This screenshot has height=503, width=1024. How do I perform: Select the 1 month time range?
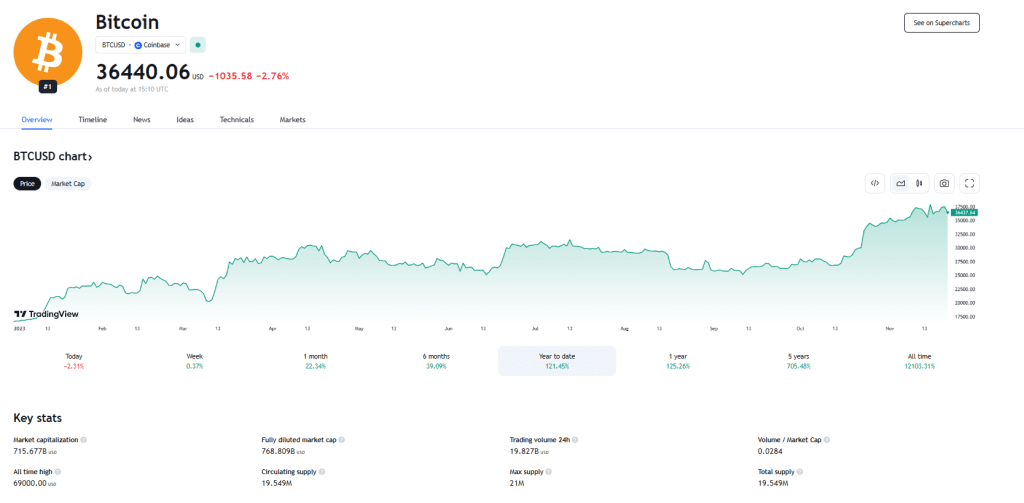coord(315,361)
